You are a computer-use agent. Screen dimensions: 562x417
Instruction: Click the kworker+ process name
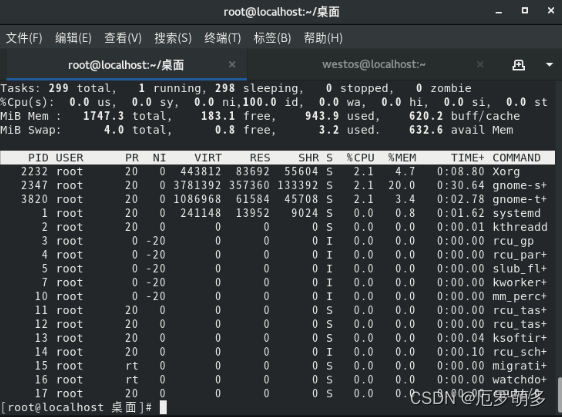tap(519, 283)
